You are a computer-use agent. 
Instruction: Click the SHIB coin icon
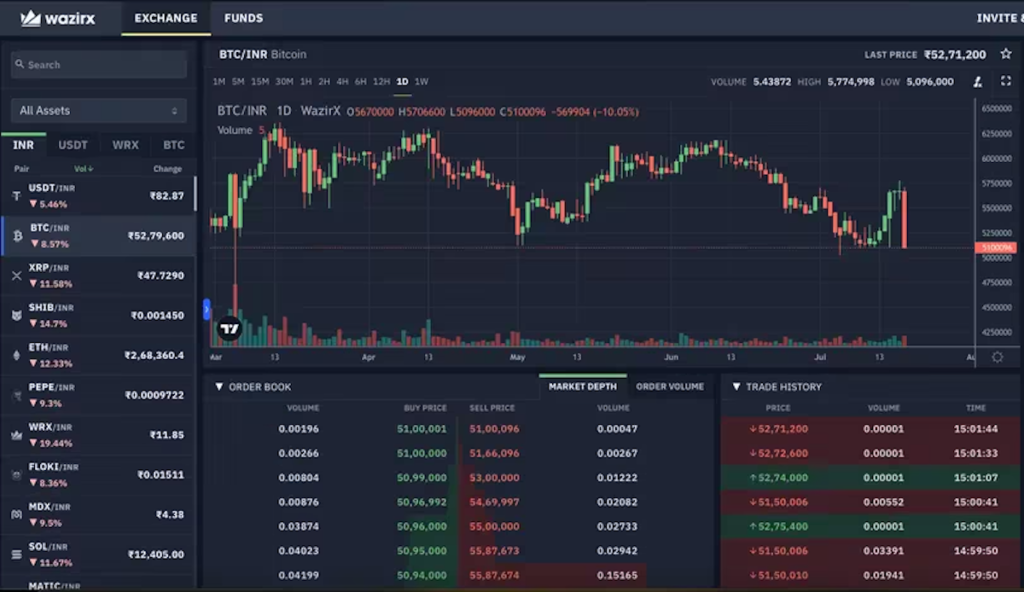tap(16, 316)
